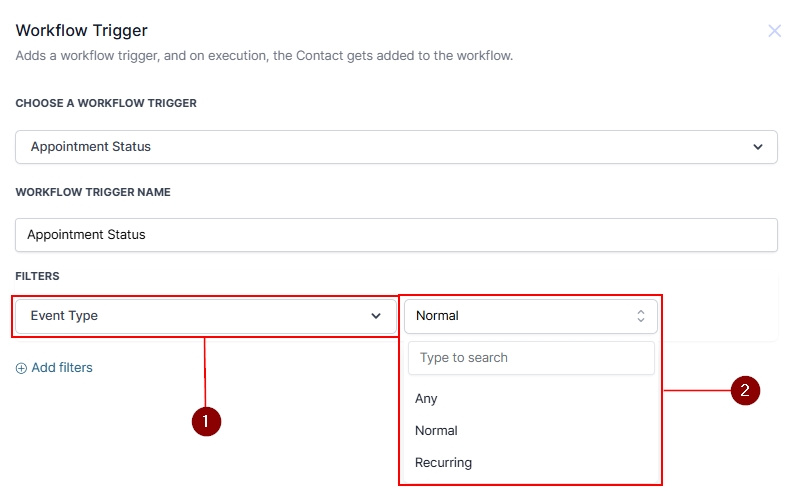Click the Type to search field
The width and height of the screenshot is (800, 495).
(x=530, y=358)
